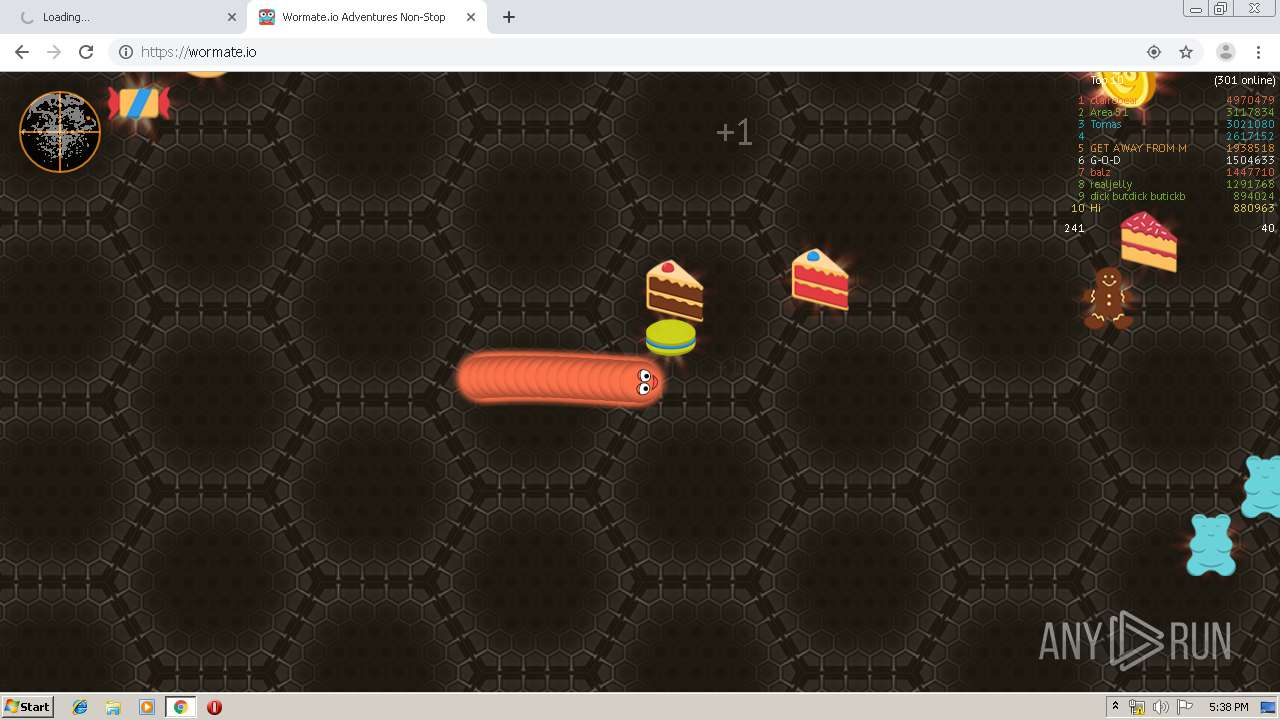
Task: Click the orange worm's head
Action: pos(641,381)
